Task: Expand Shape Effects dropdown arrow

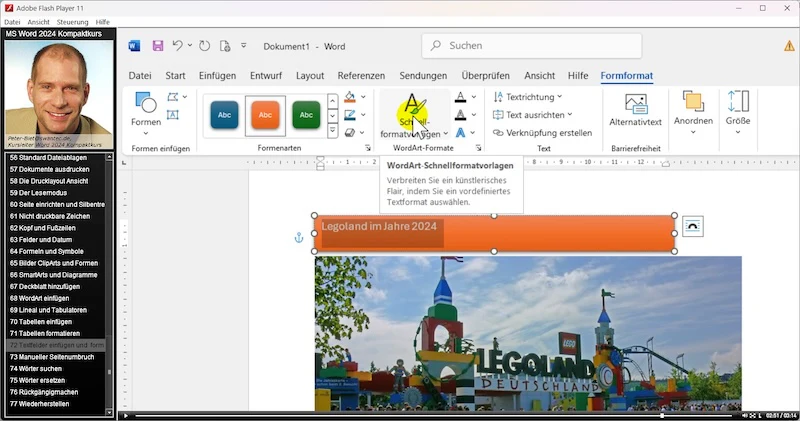Action: [362, 133]
